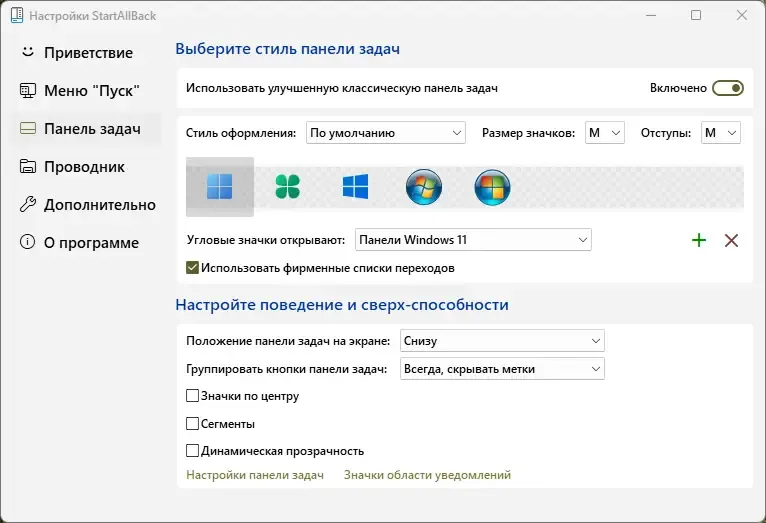Check the Сегменты option
Image resolution: width=766 pixels, height=523 pixels.
point(192,423)
